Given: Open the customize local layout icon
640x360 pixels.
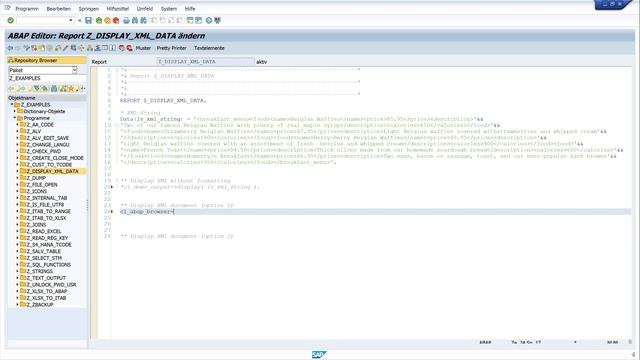Looking at the screenshot, I should coord(218,20).
